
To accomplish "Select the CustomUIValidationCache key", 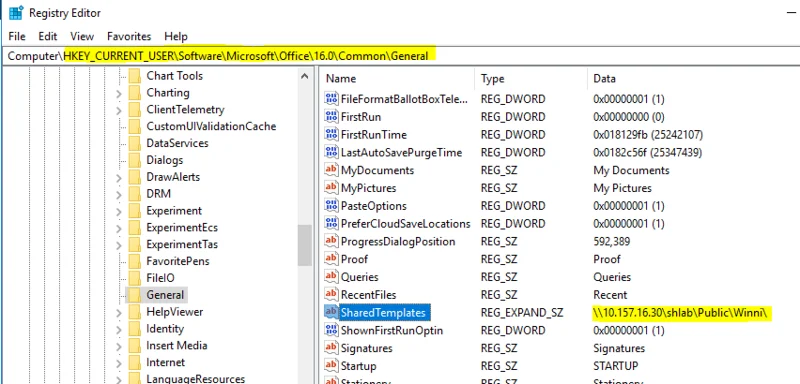I will point(211,126).
